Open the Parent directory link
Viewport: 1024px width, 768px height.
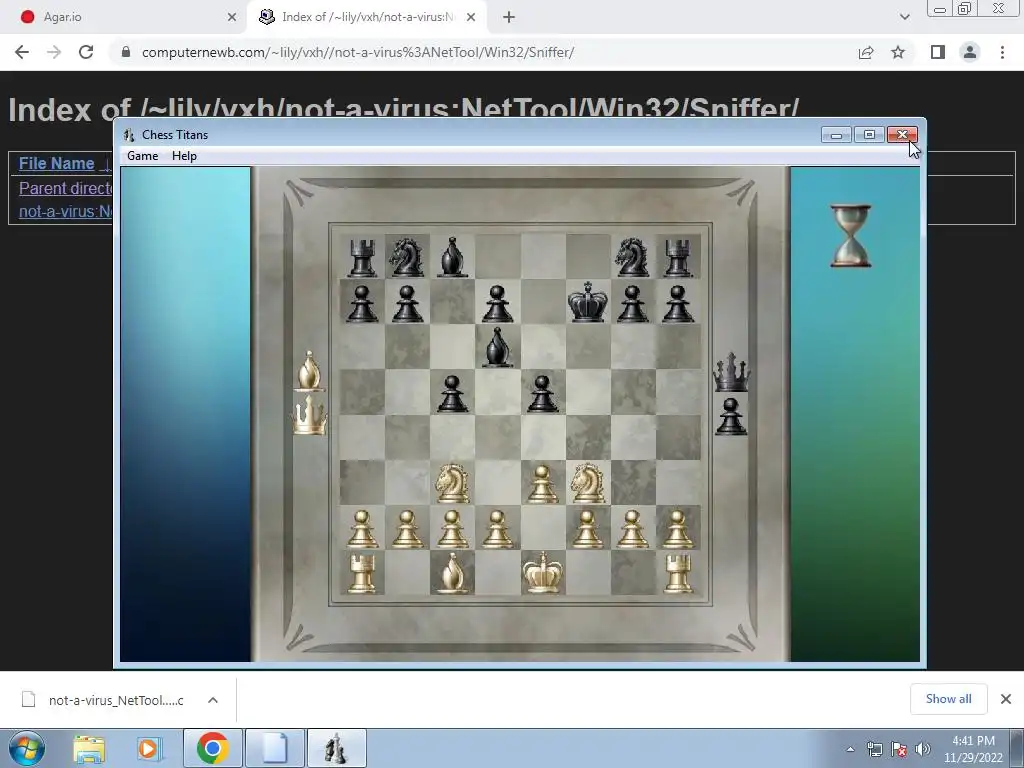[x=65, y=188]
